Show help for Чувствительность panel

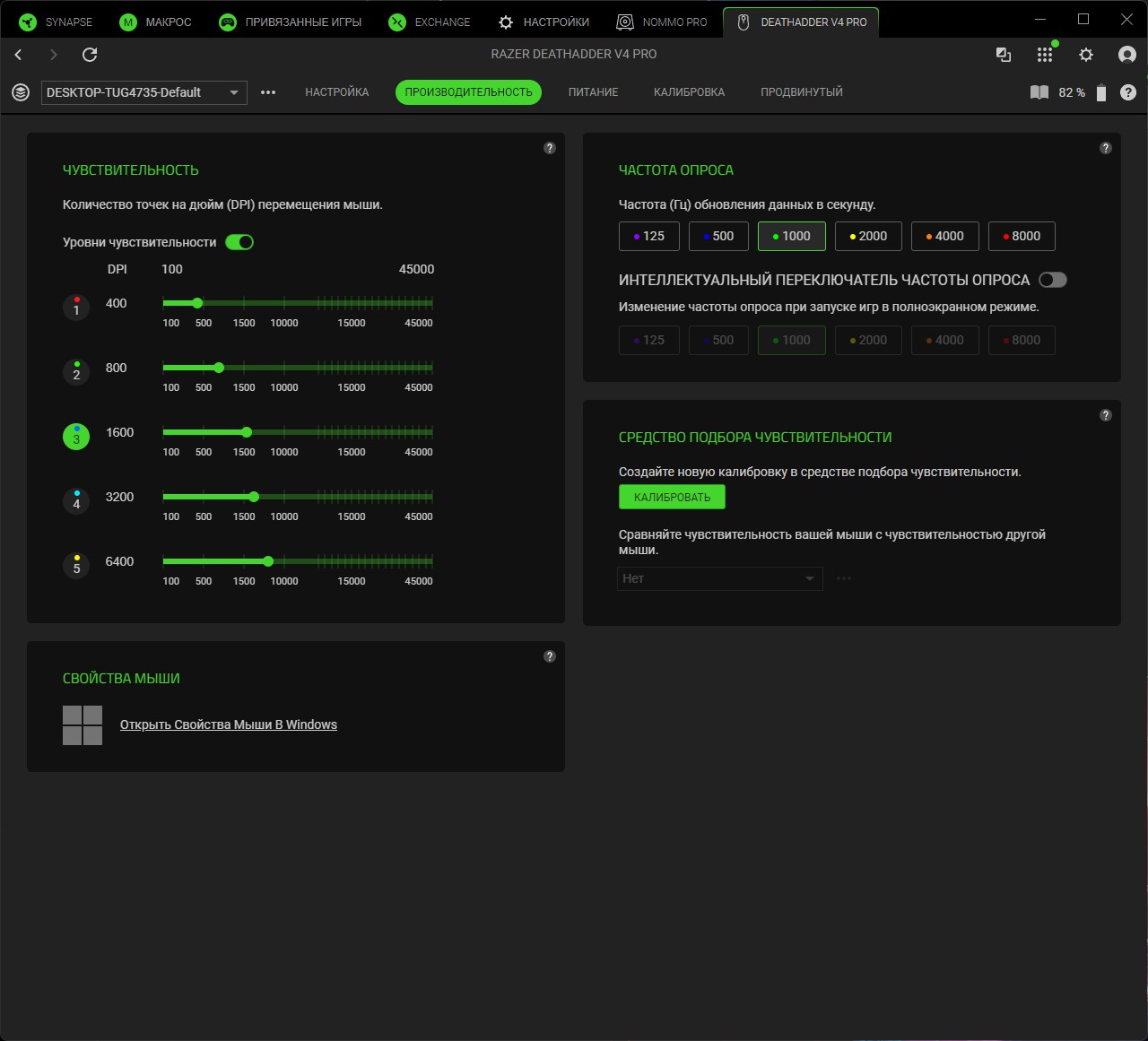(550, 148)
